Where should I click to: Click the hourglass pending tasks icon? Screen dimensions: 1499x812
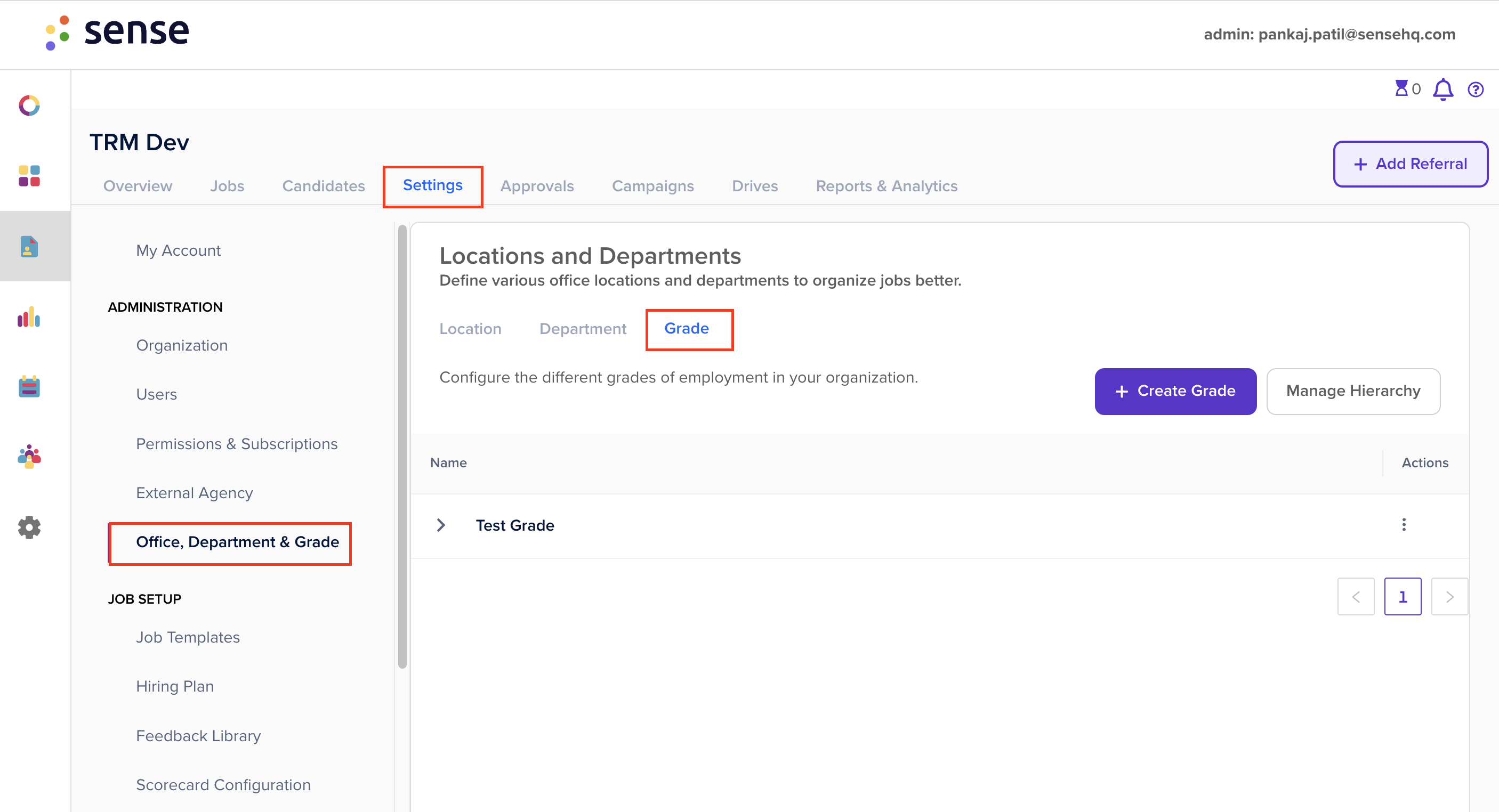(x=1401, y=88)
